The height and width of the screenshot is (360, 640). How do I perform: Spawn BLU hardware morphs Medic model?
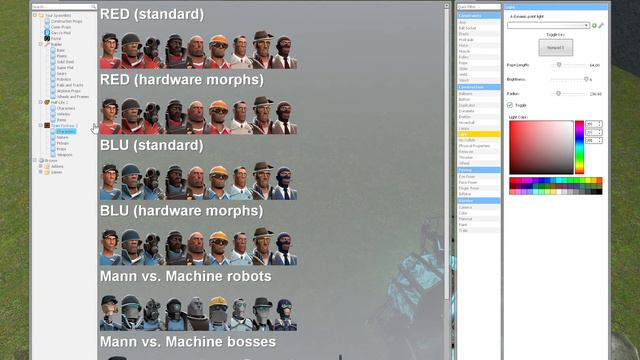click(242, 247)
